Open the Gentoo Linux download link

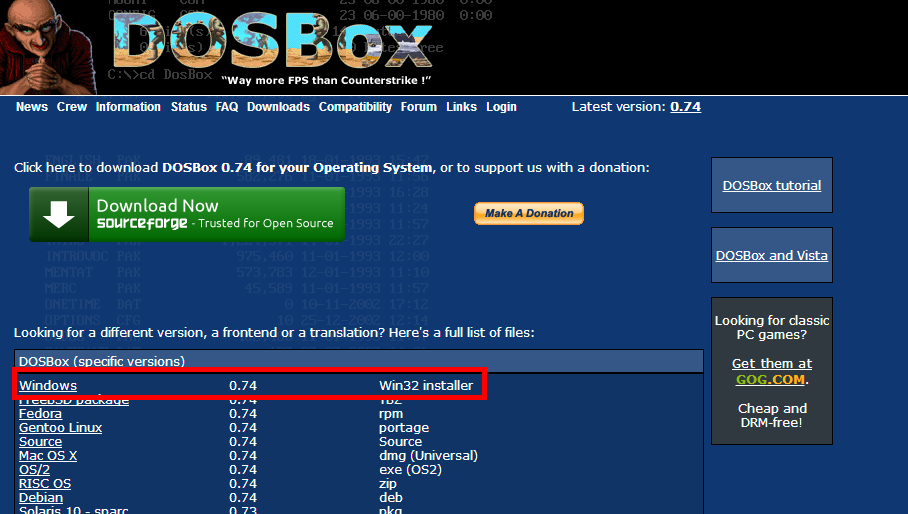60,428
